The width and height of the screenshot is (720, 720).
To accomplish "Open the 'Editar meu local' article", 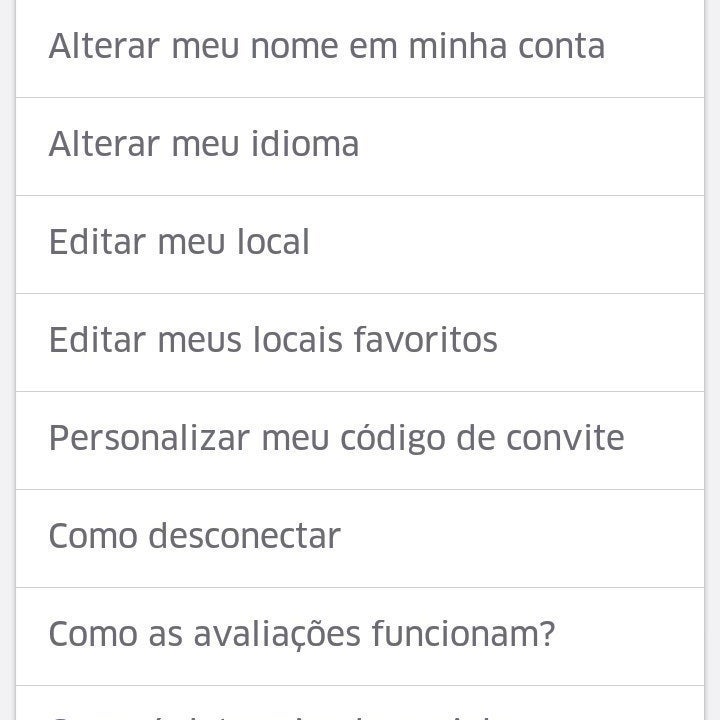I will coord(360,245).
